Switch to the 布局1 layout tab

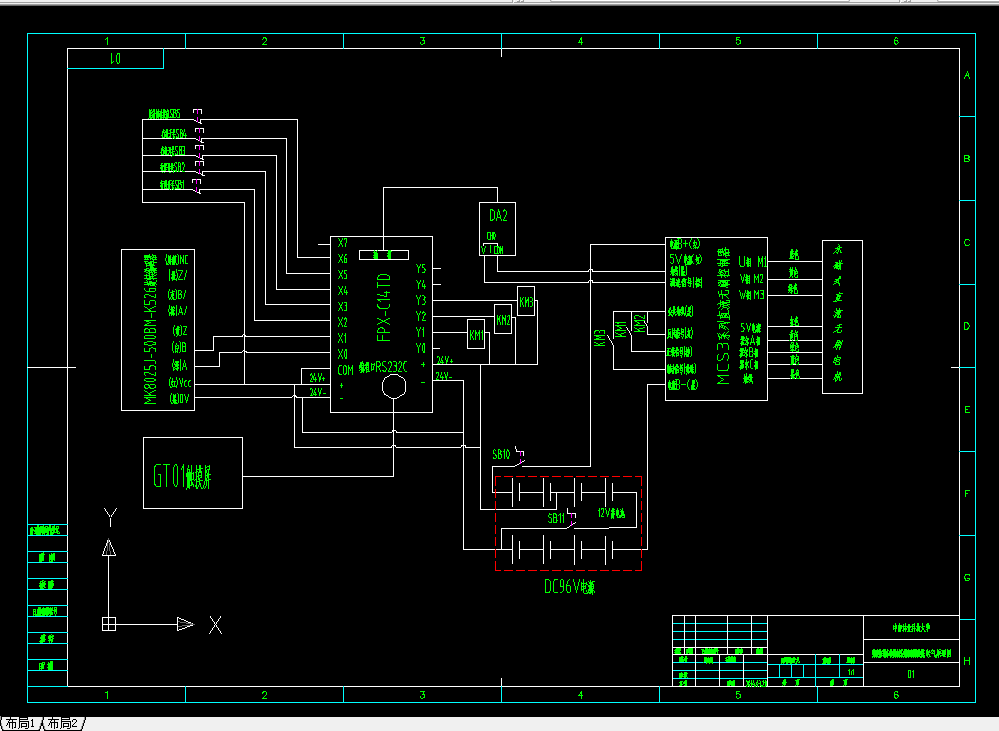20,723
